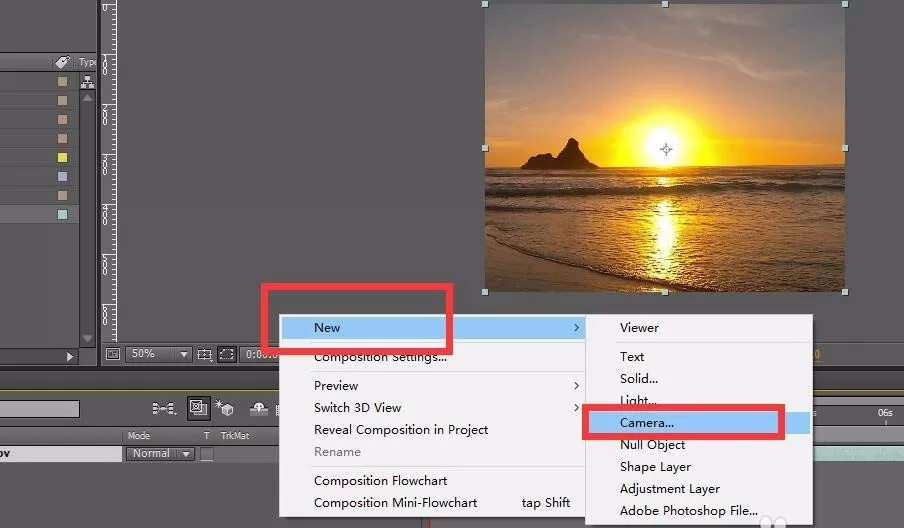This screenshot has width=904, height=528.
Task: Open the project flowchart view icon
Action: click(x=88, y=82)
